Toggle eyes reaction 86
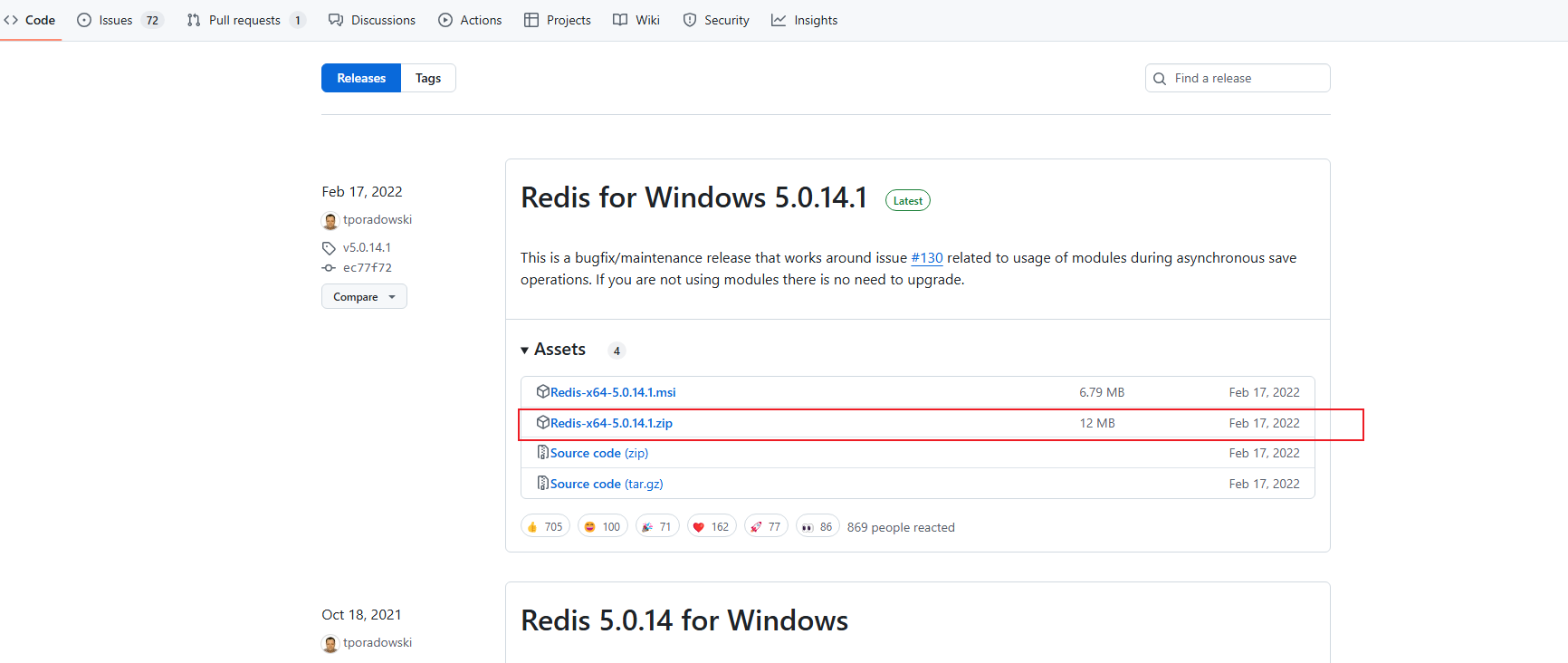This screenshot has width=1568, height=663. (817, 526)
